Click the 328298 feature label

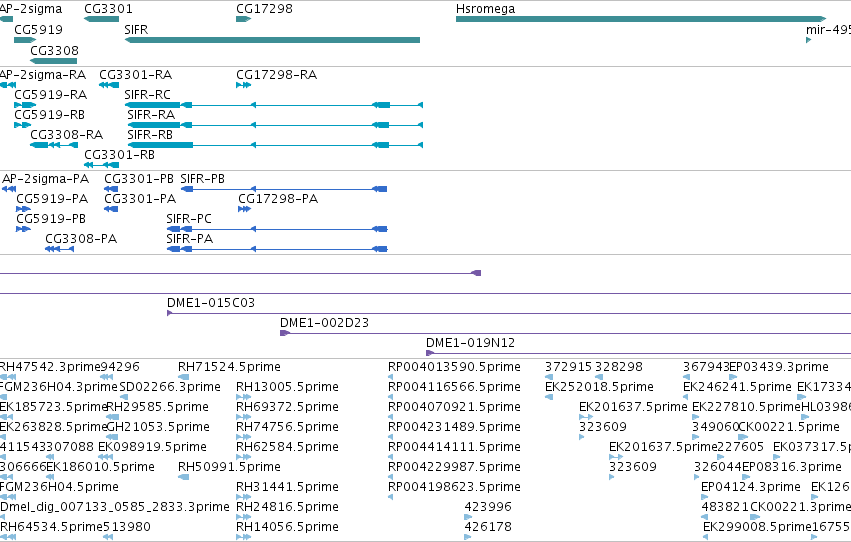[x=619, y=367]
